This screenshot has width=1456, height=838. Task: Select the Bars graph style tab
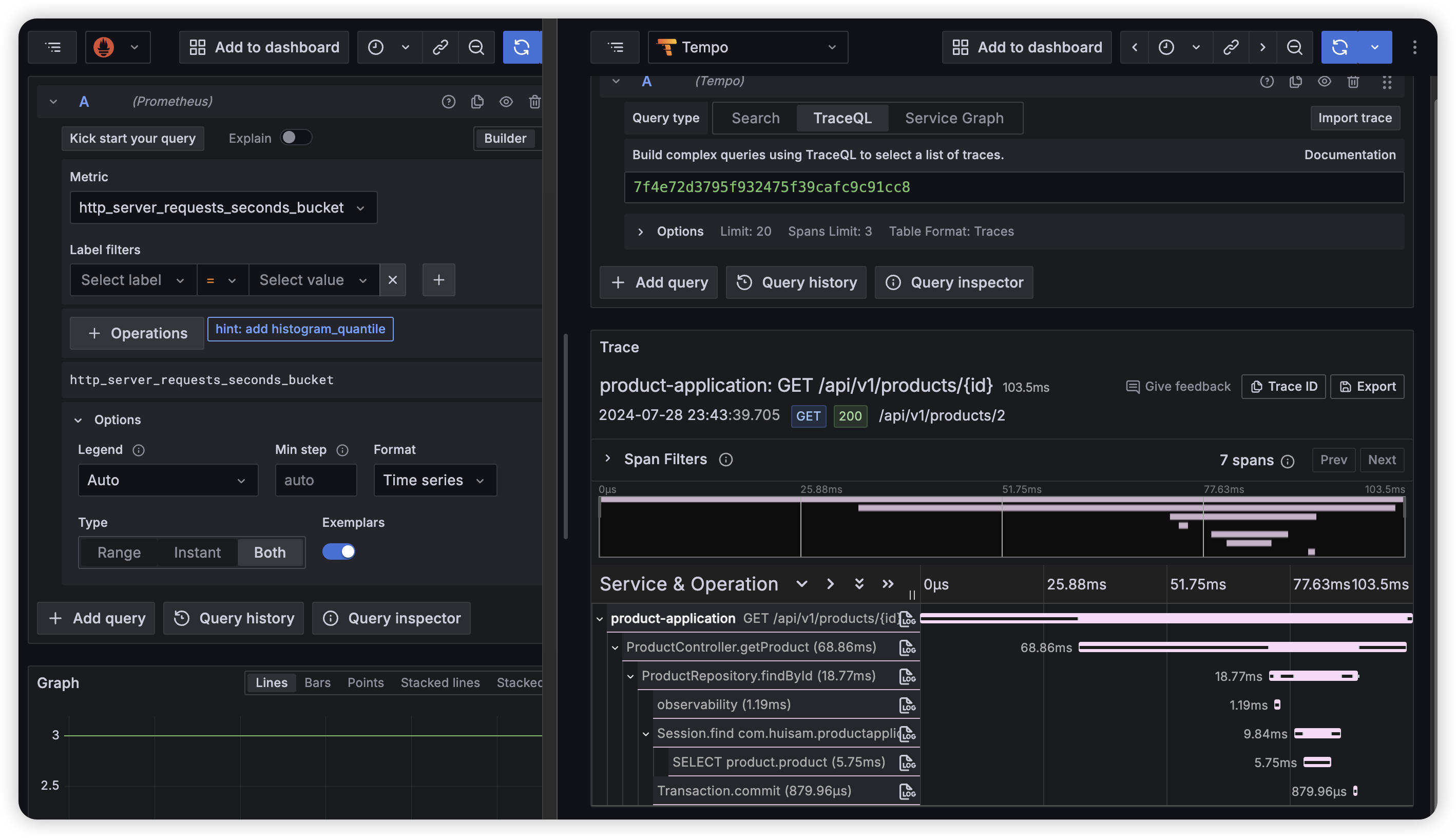point(317,682)
